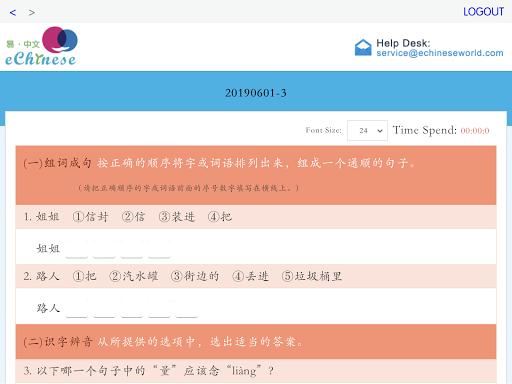The width and height of the screenshot is (512, 384).
Task: Open the eChinese logo home link
Action: [41, 46]
